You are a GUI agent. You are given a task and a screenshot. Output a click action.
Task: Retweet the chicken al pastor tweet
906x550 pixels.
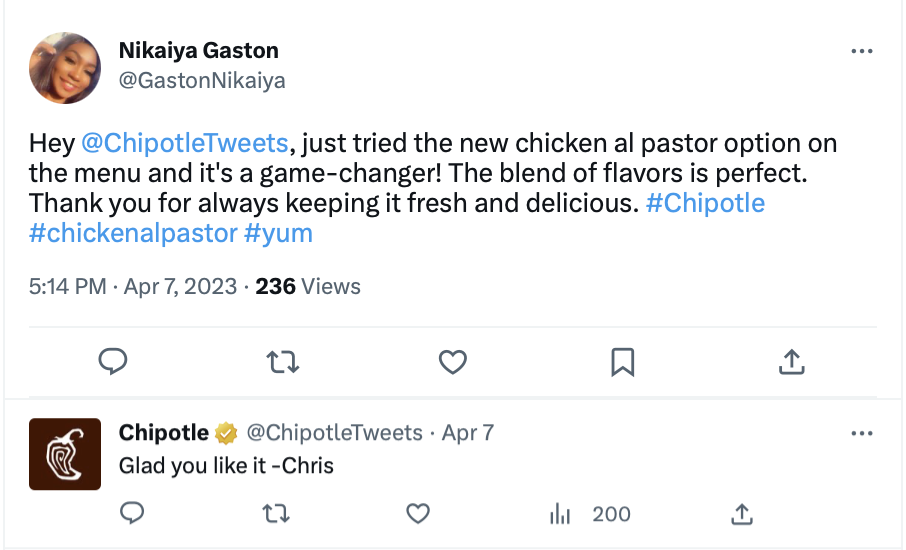click(x=284, y=362)
